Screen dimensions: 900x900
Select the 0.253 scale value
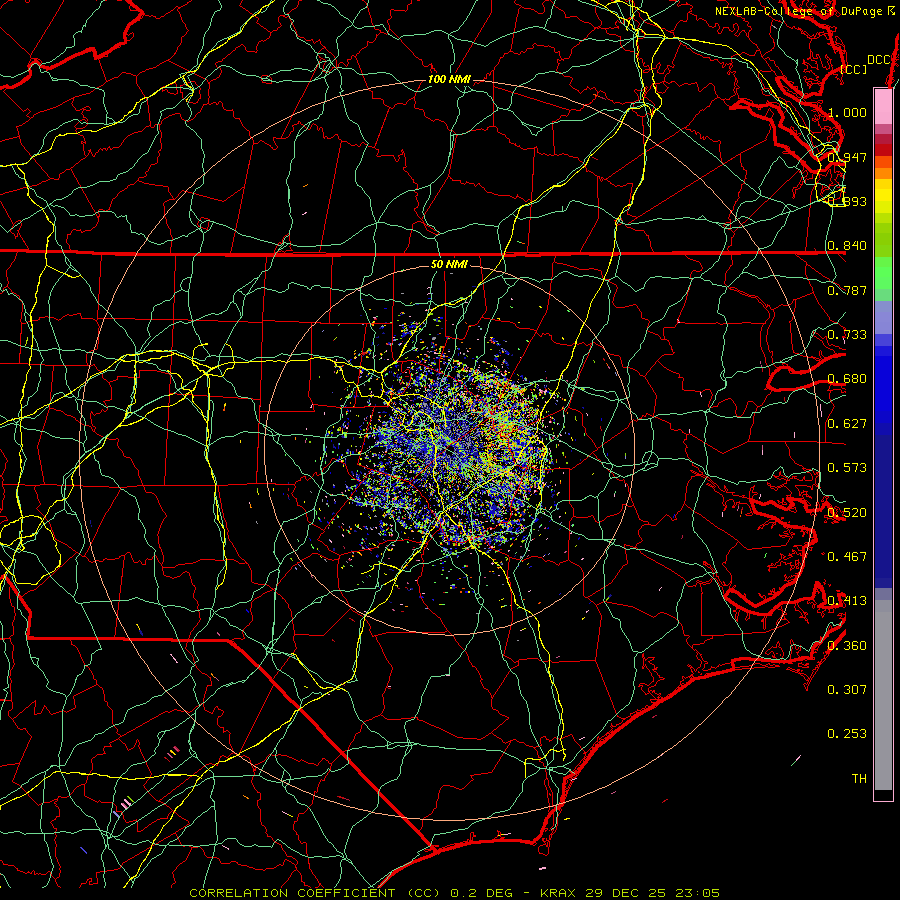[847, 734]
